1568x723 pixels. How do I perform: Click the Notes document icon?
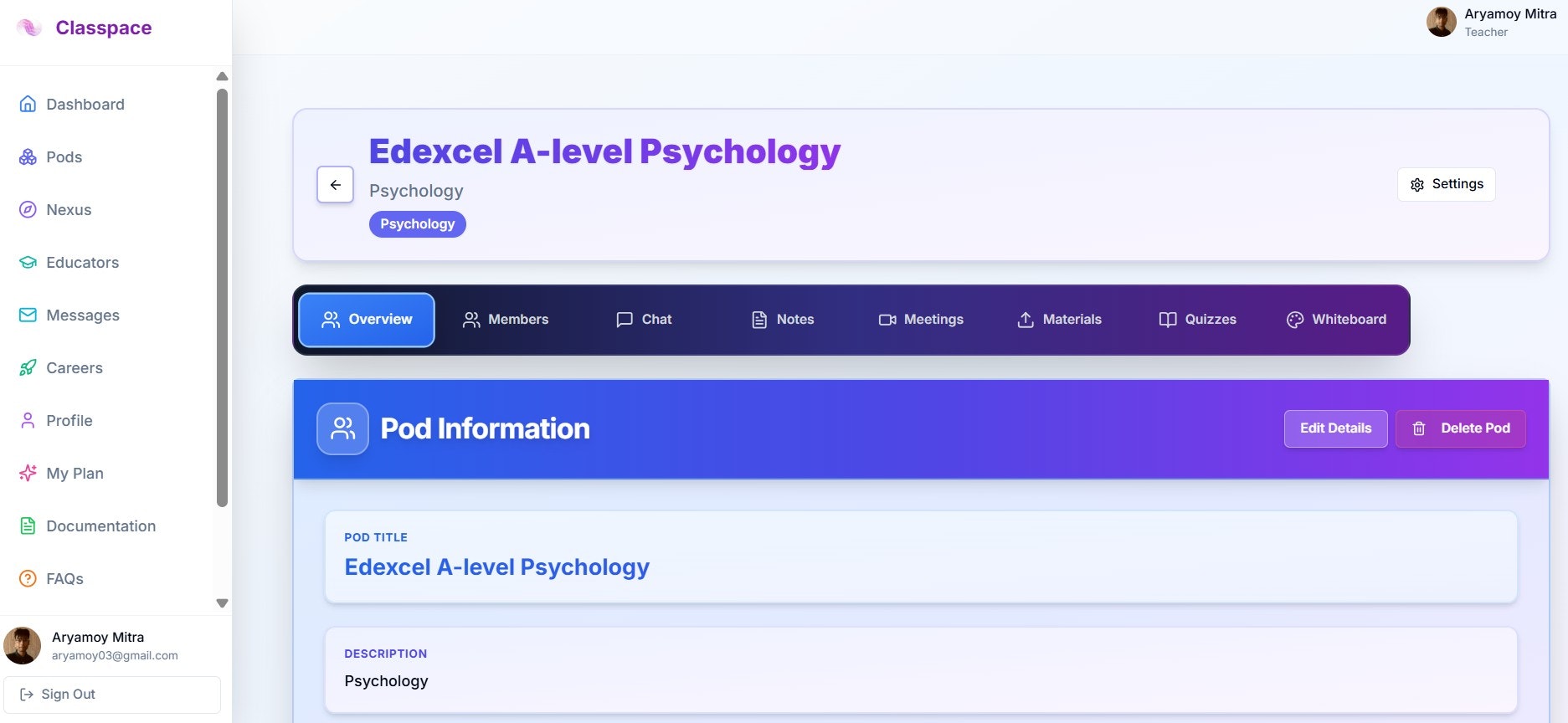[x=759, y=320]
